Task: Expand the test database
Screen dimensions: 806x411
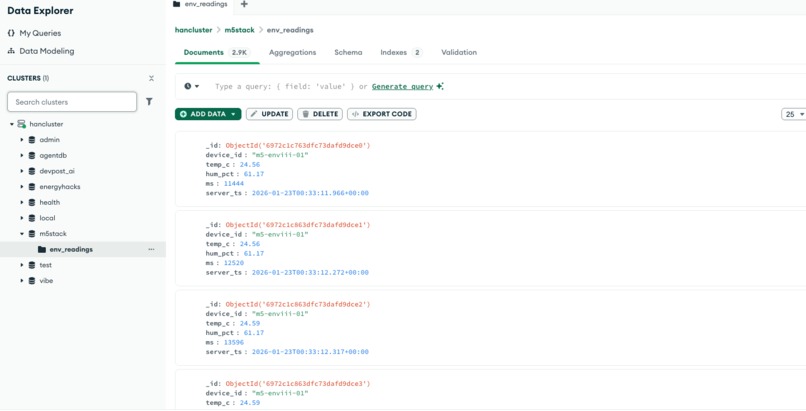Action: pos(22,265)
